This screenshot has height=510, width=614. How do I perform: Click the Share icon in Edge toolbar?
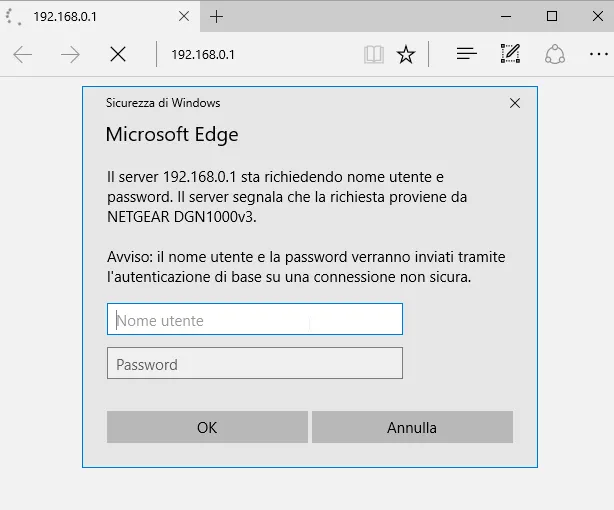pos(555,55)
